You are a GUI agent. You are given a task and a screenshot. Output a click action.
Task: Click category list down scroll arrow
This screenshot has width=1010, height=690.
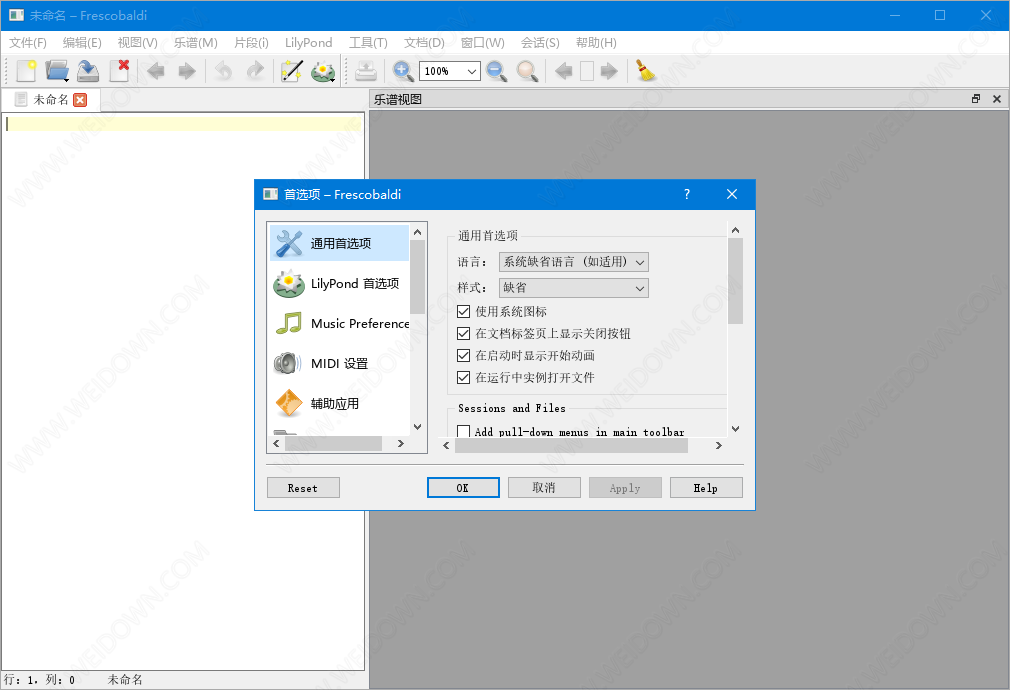[417, 426]
